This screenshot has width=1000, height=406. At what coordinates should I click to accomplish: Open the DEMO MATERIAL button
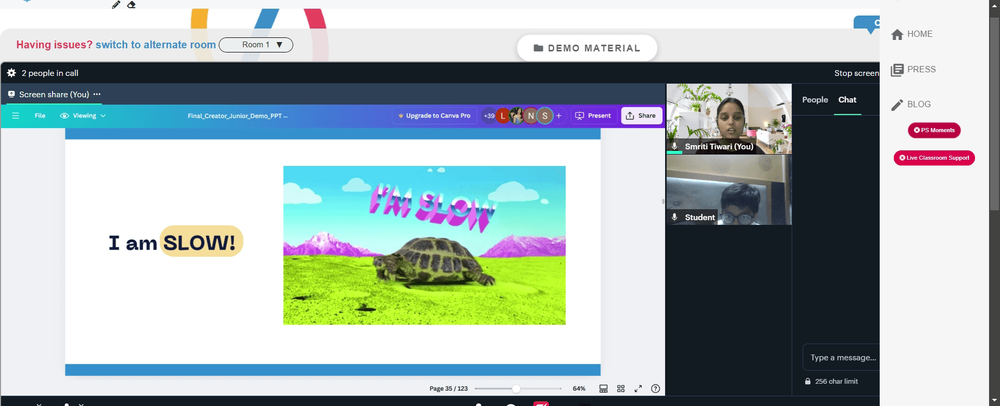[x=587, y=48]
